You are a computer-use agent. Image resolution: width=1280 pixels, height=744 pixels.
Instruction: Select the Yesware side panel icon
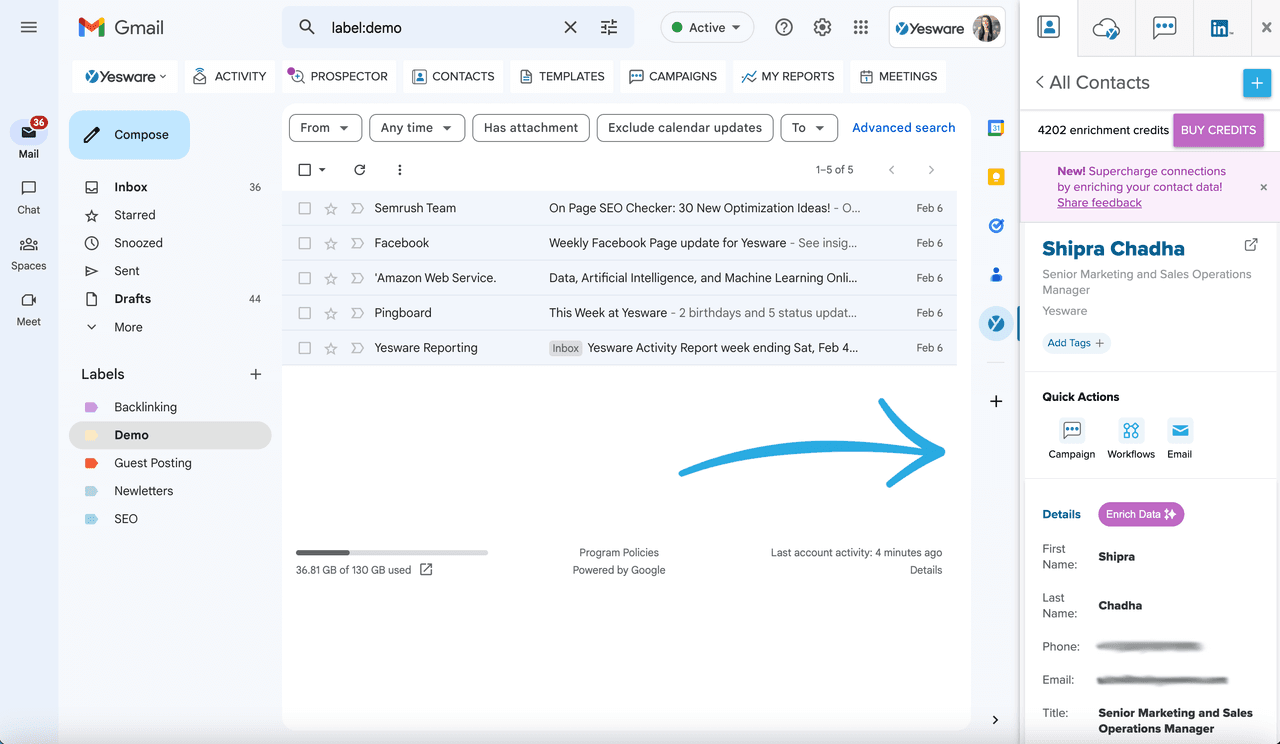tap(996, 323)
